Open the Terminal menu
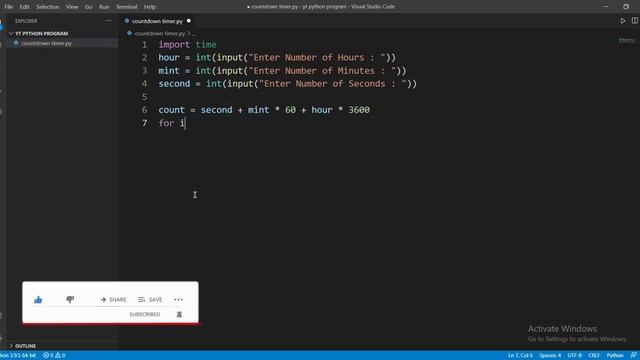 coord(127,7)
